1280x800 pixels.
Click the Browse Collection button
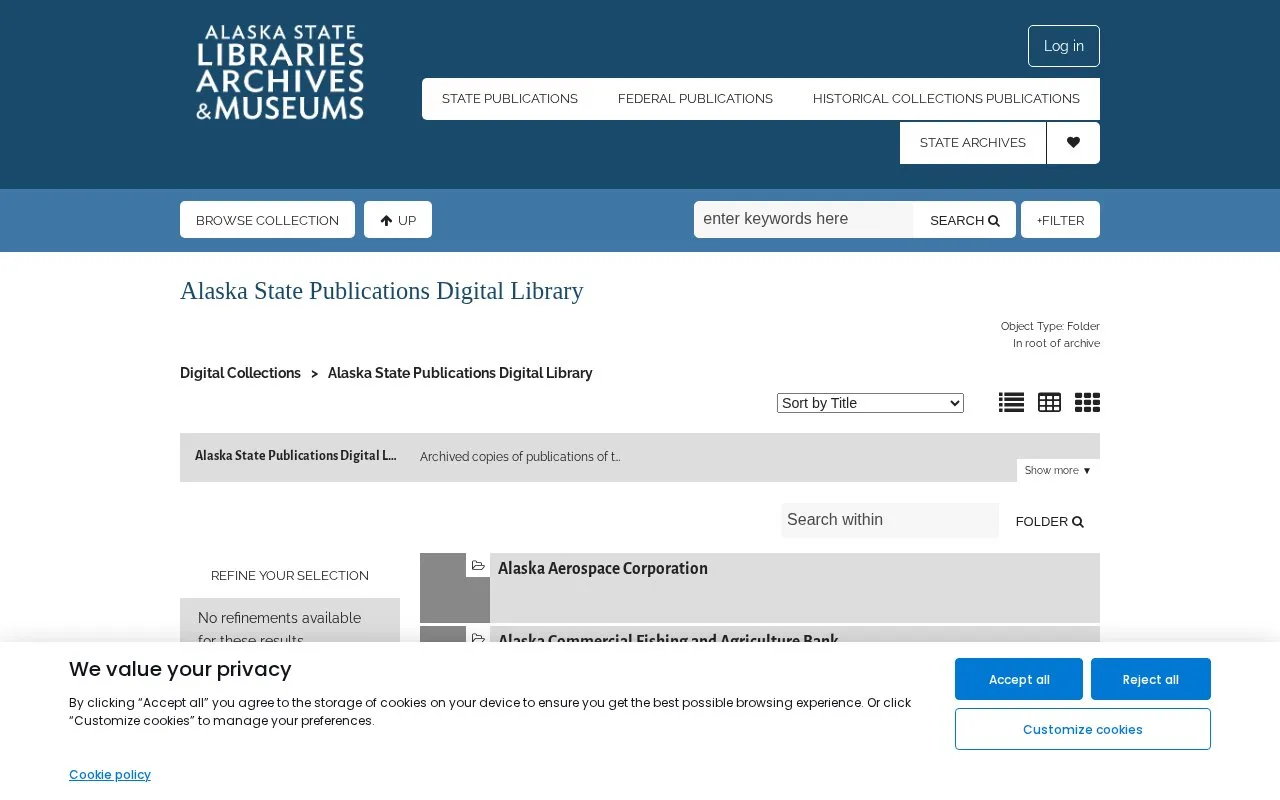tap(267, 220)
